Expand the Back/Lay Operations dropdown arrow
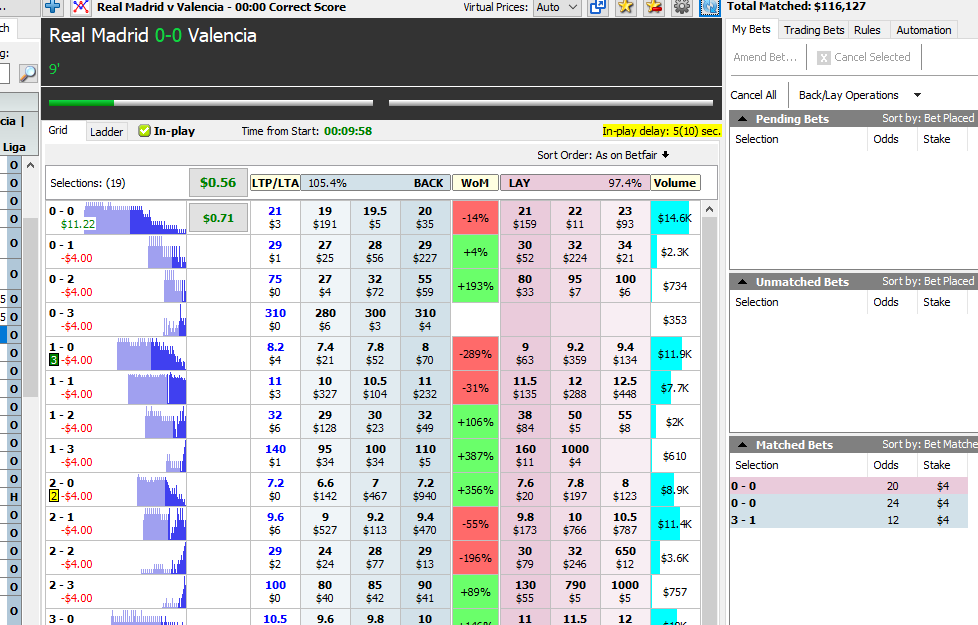The image size is (978, 625). (917, 95)
